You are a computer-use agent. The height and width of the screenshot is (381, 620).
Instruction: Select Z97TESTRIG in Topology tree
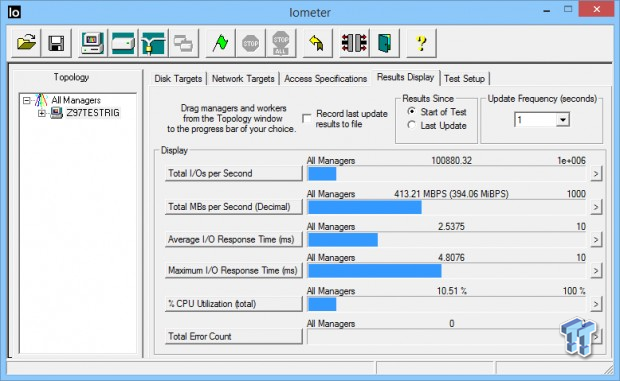[x=93, y=113]
